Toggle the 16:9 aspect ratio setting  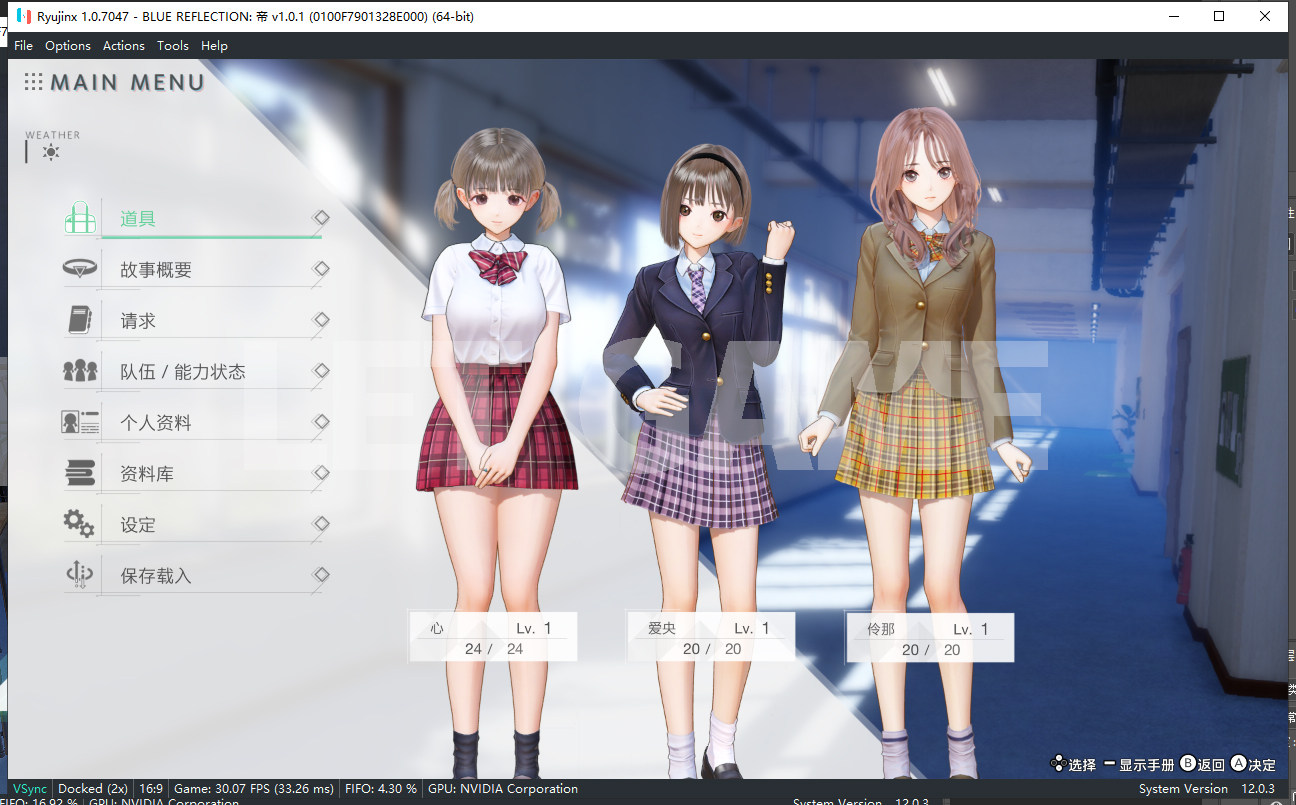(x=151, y=789)
